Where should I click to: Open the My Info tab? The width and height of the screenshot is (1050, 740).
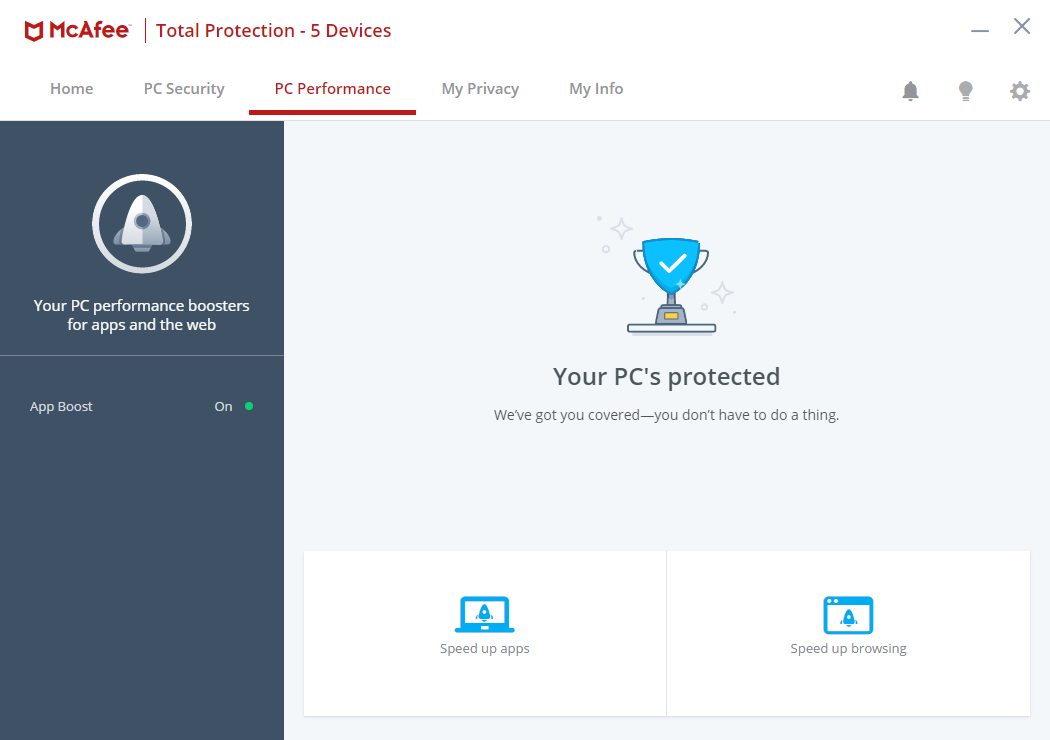pyautogui.click(x=596, y=88)
